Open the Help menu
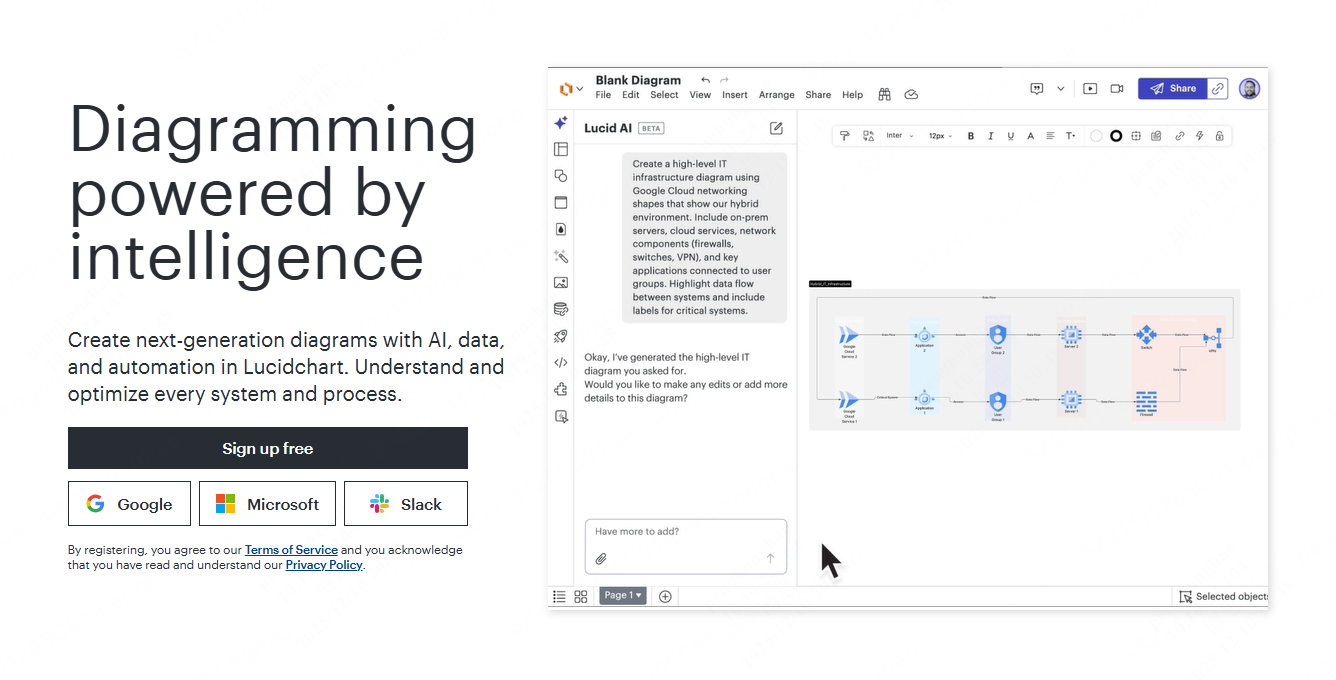 coord(852,95)
